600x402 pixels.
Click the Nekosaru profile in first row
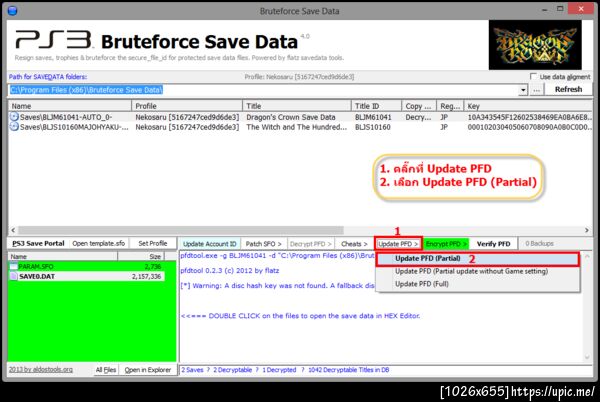pos(187,117)
